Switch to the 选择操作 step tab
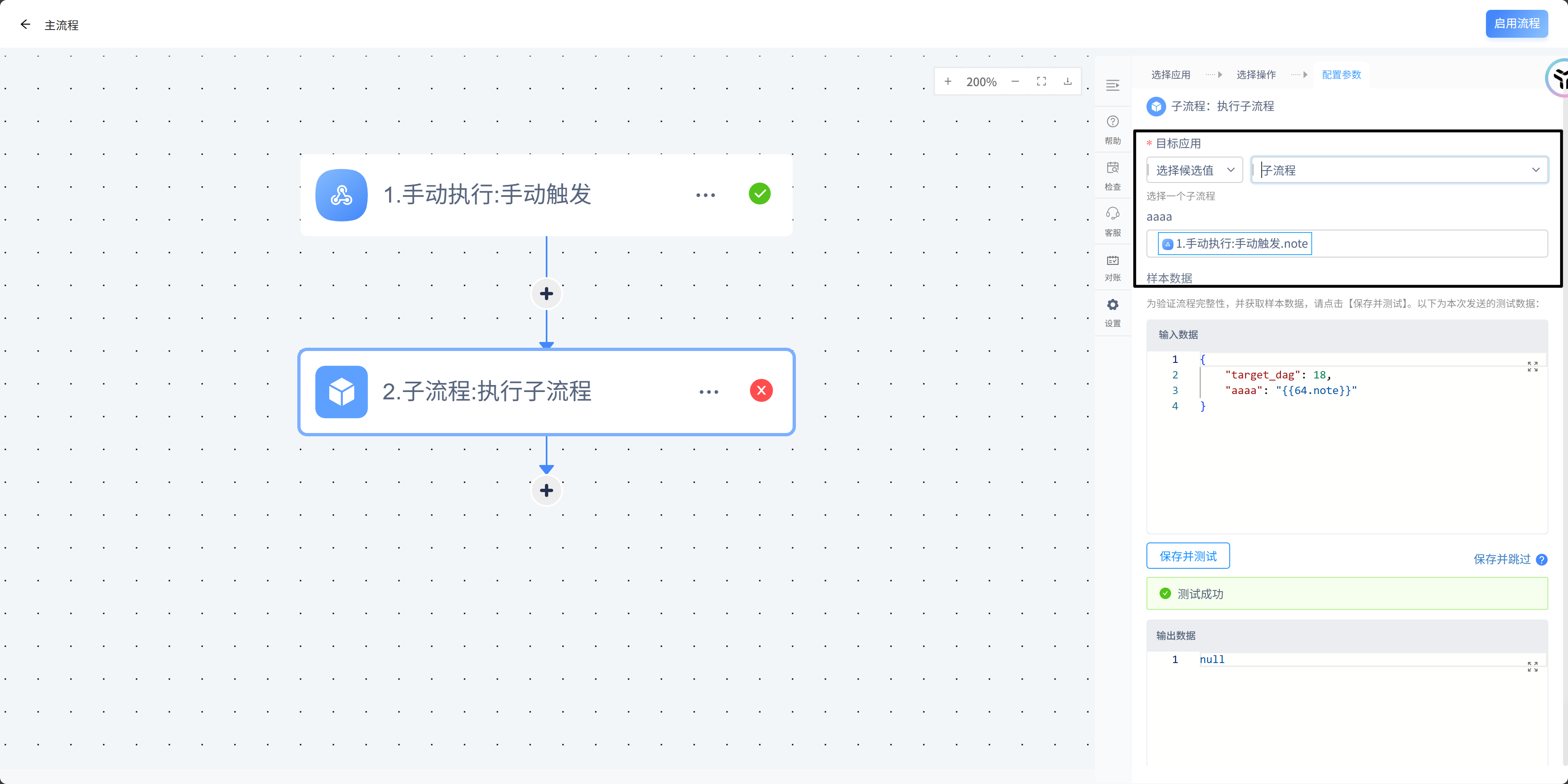The height and width of the screenshot is (784, 1568). point(1256,75)
